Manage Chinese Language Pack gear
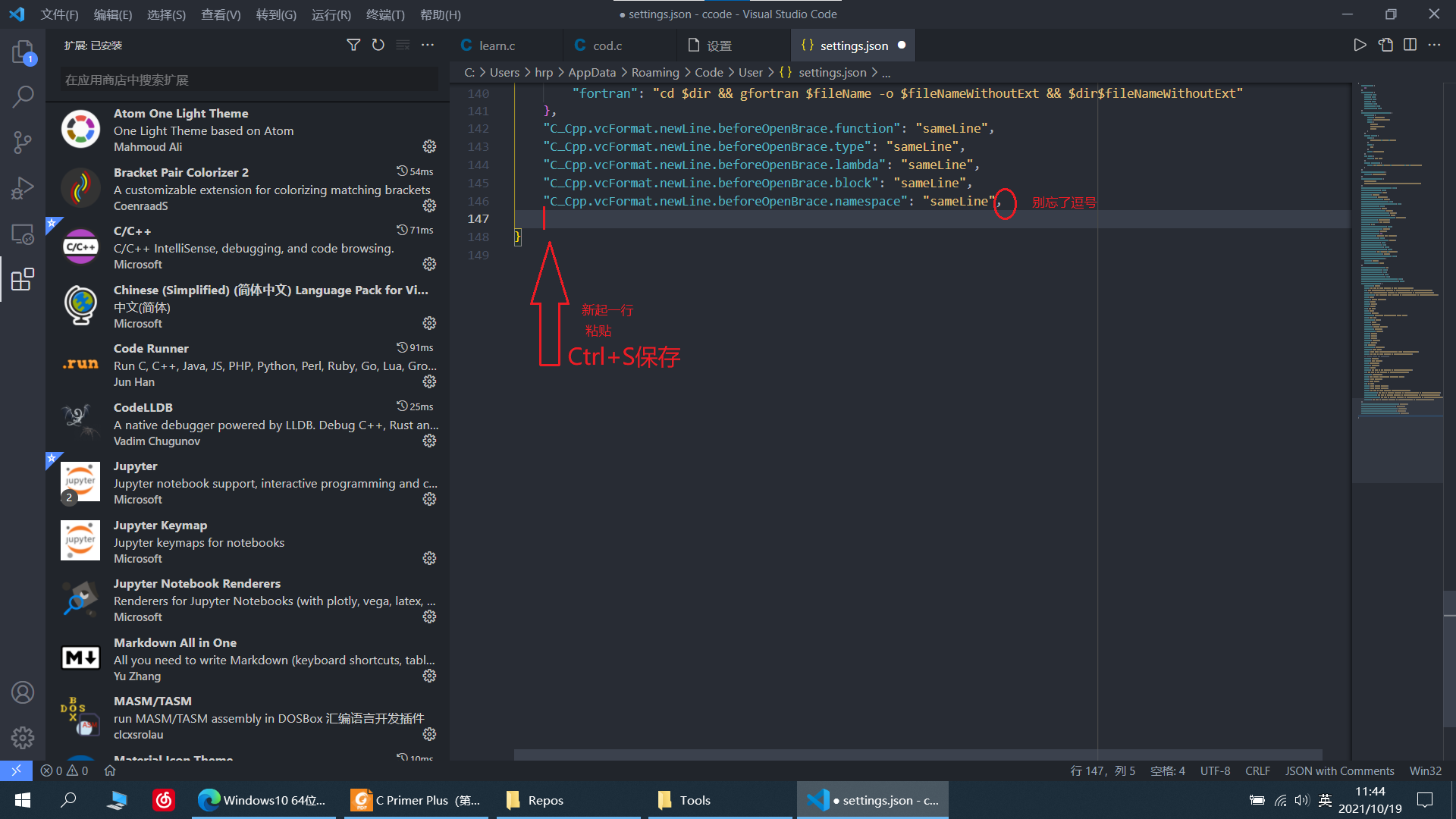This screenshot has height=819, width=1456. pyautogui.click(x=429, y=323)
